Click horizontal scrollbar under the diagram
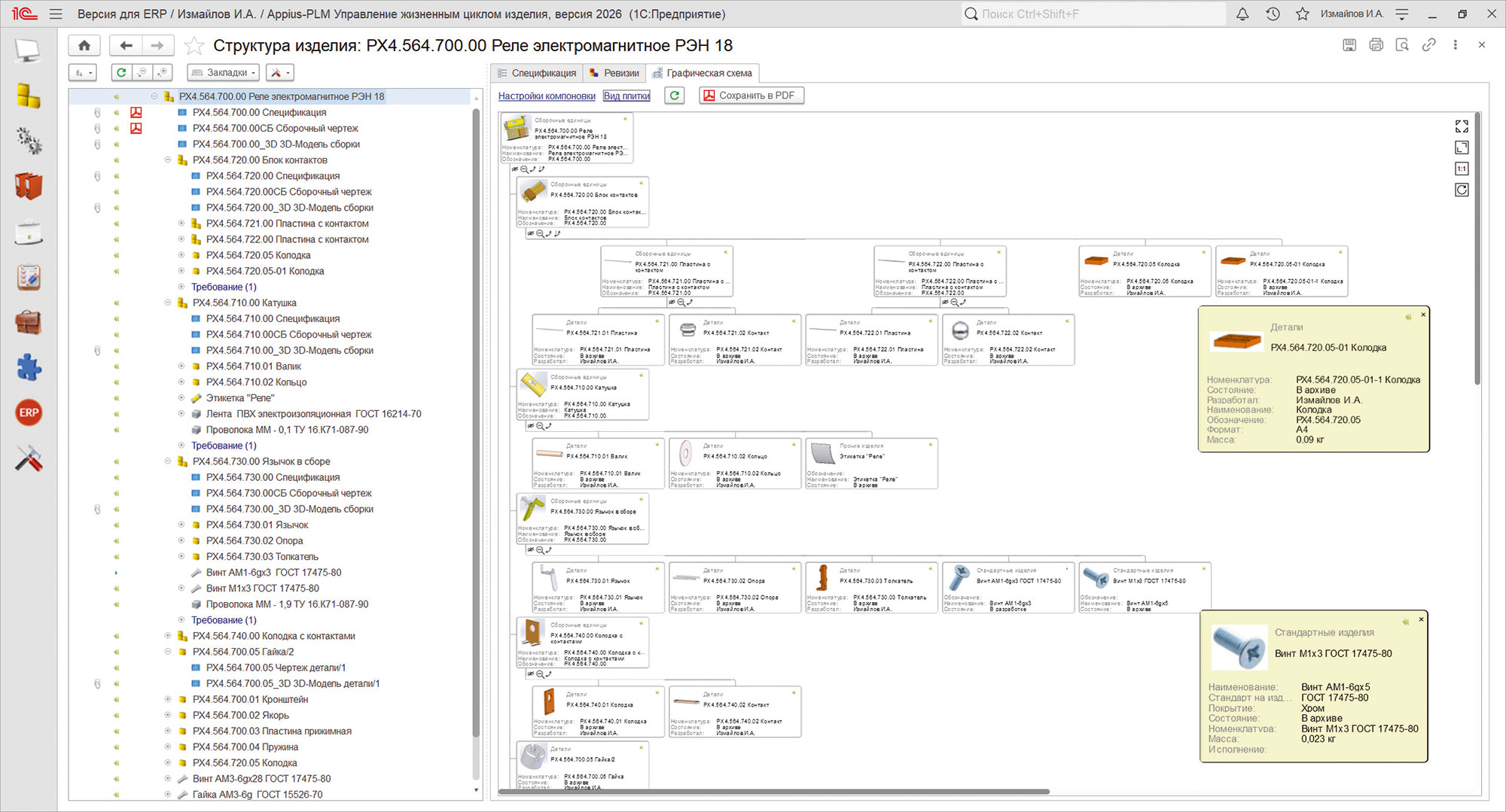This screenshot has height=812, width=1506. coord(774,792)
